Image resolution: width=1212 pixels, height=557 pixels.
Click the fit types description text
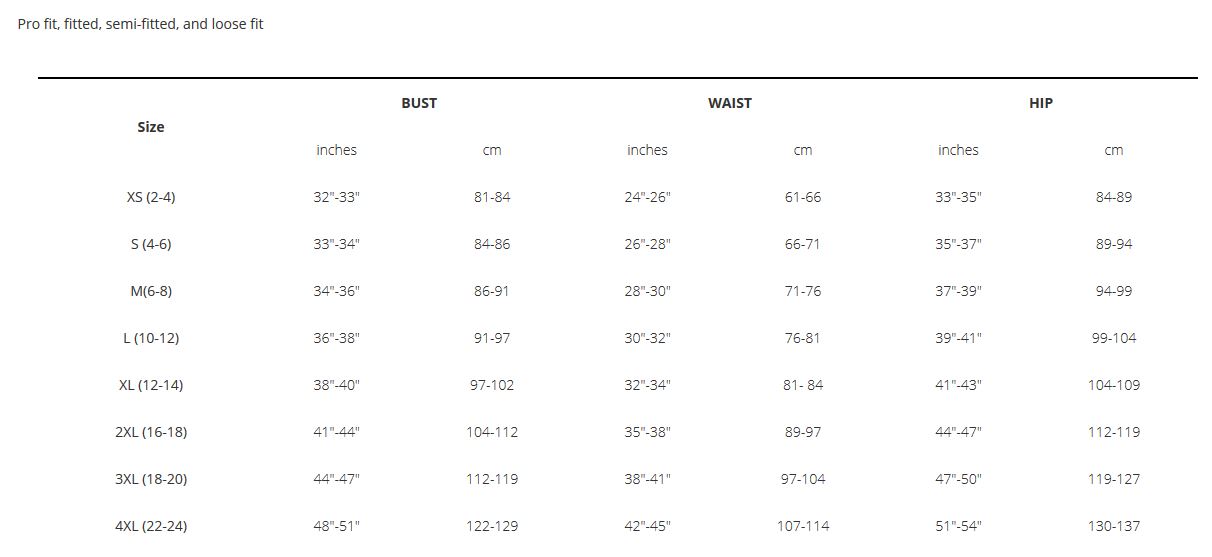tap(141, 24)
